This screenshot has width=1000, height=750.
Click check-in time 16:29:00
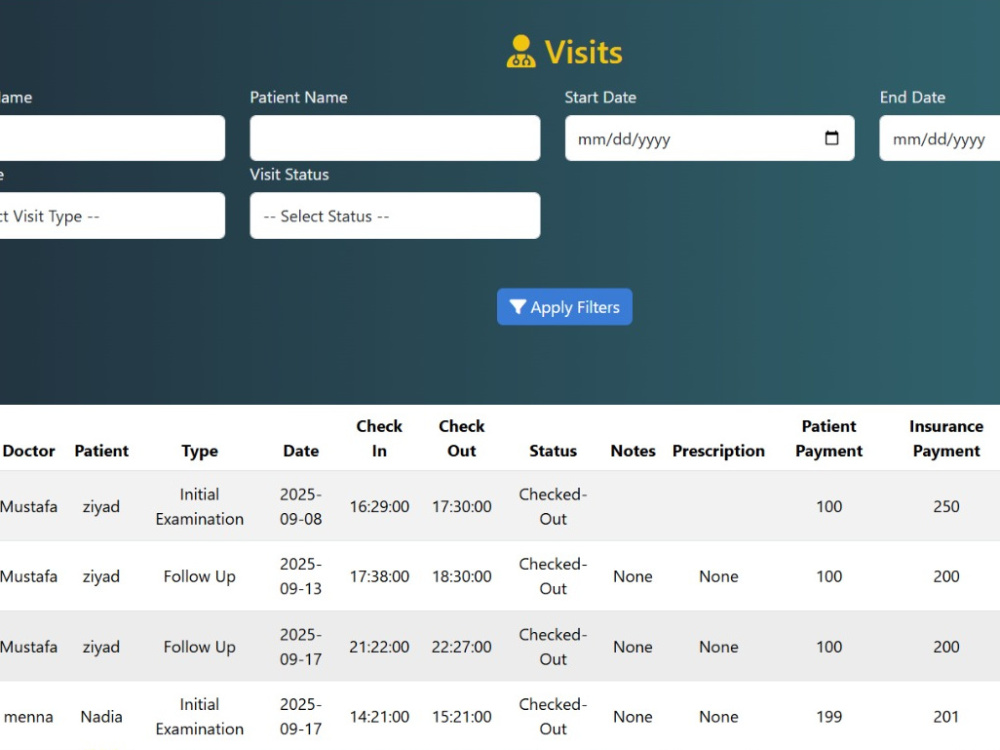379,506
